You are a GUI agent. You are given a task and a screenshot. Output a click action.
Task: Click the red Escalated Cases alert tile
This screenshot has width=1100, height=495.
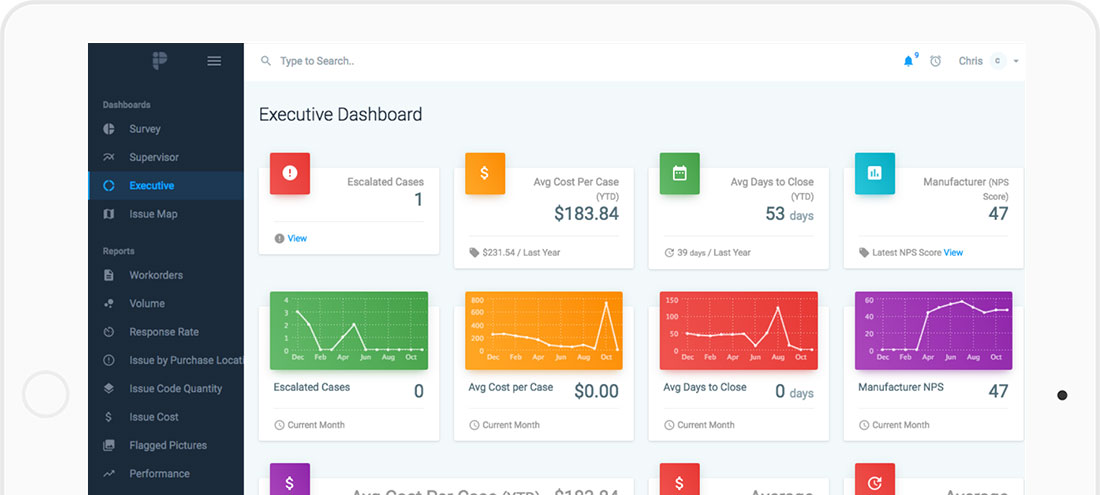[290, 173]
